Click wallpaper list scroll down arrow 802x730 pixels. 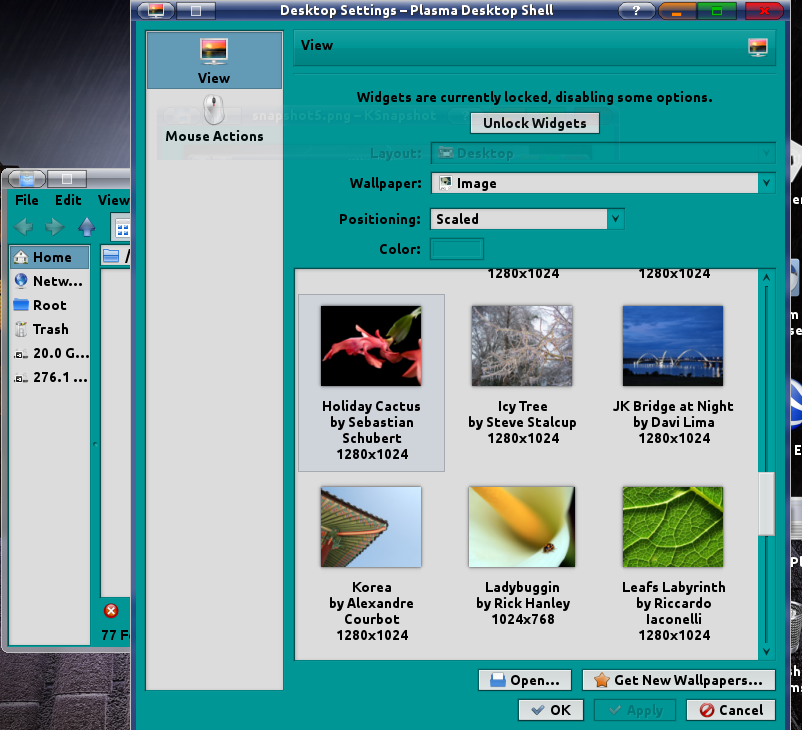point(766,651)
